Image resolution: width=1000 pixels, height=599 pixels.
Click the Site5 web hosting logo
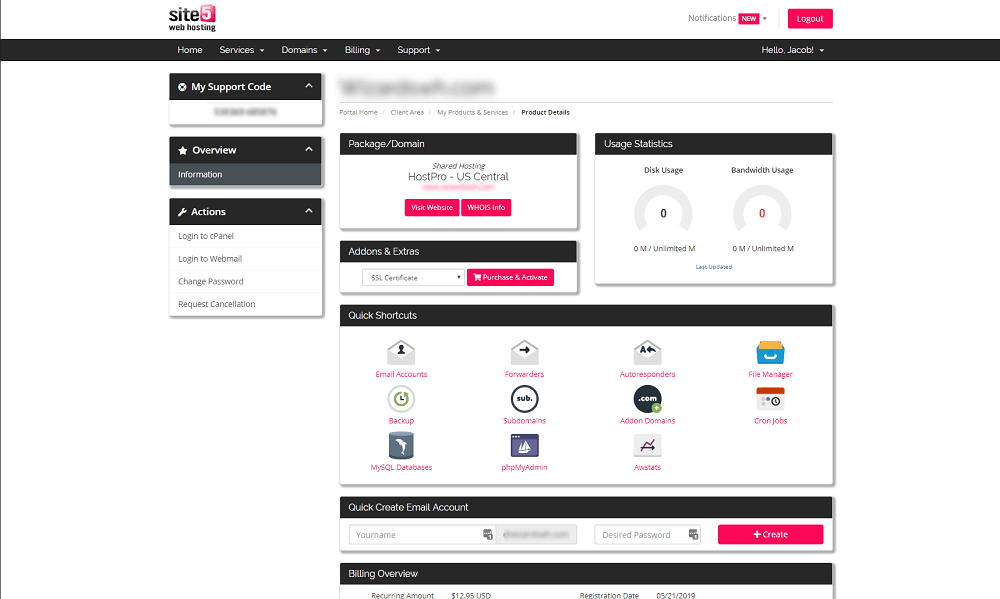tap(192, 18)
